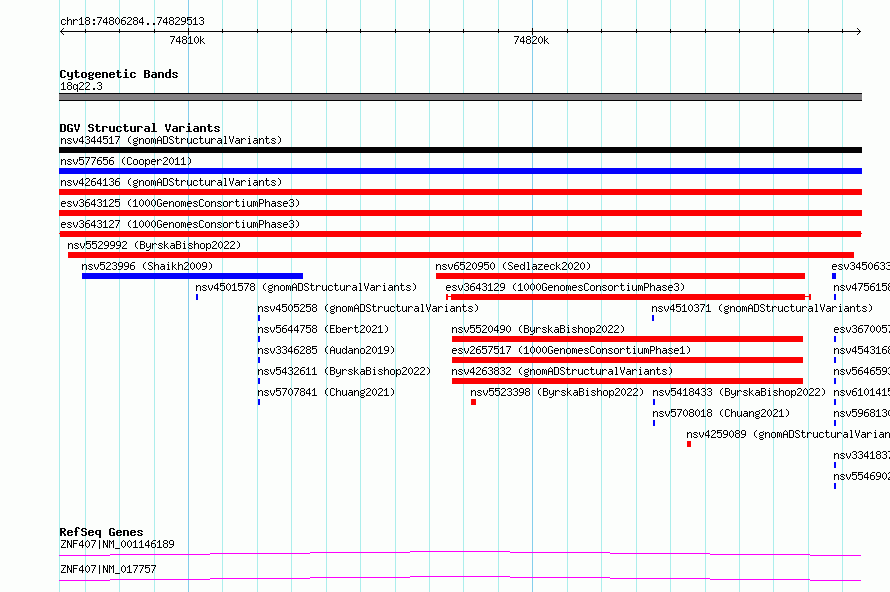The width and height of the screenshot is (890, 592).
Task: Click the small blue marker under nsv4501578
Action: pos(197,297)
